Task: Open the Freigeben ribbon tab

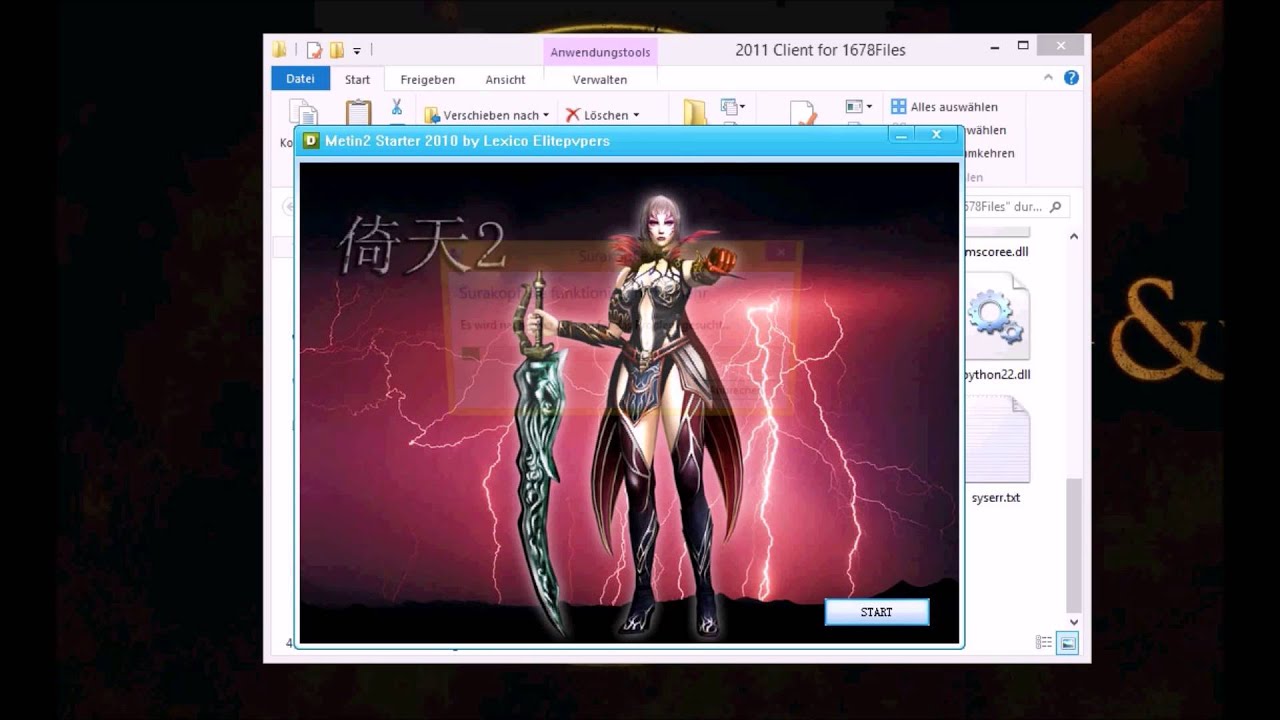Action: (x=428, y=80)
